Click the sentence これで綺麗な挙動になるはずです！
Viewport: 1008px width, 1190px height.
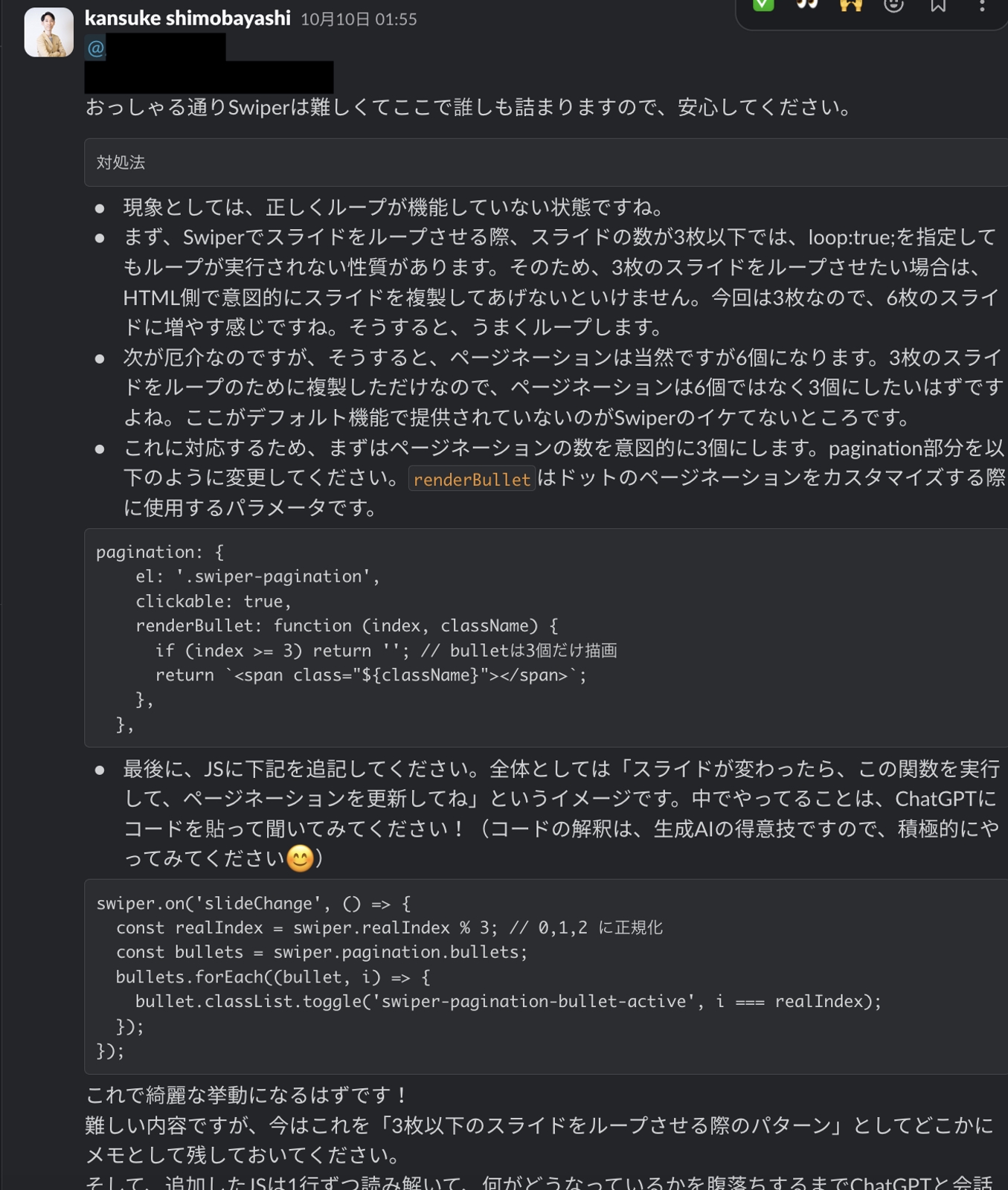click(247, 1095)
